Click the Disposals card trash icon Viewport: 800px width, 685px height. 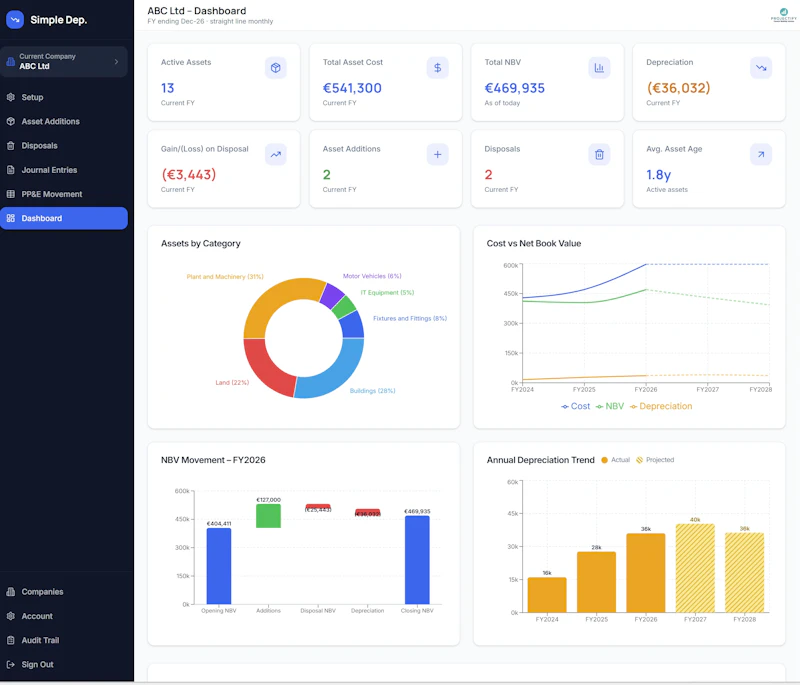coord(599,155)
